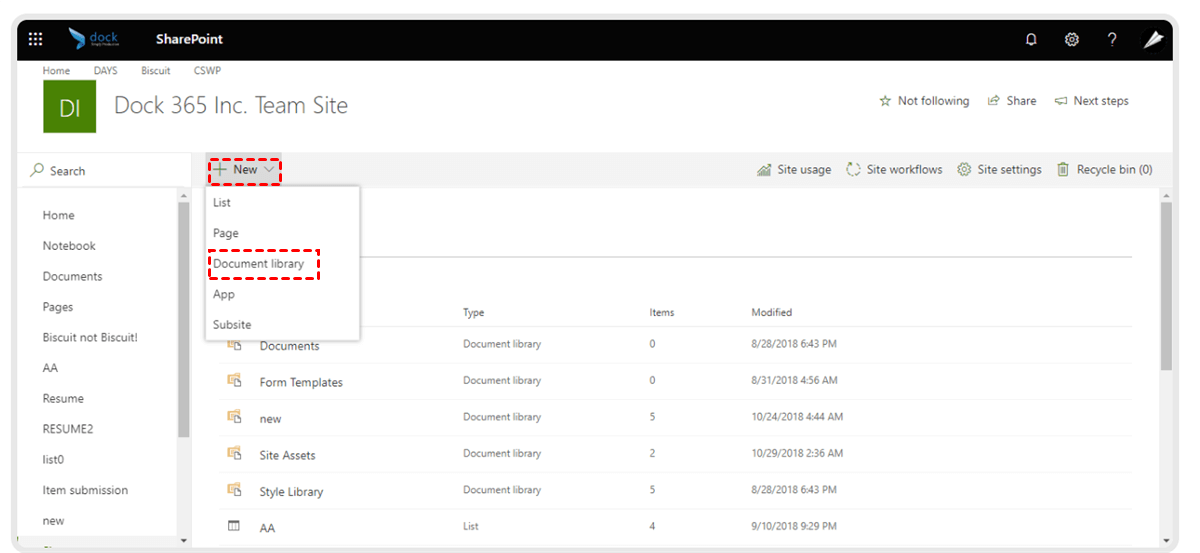The width and height of the screenshot is (1200, 553).
Task: Click the Site Assets library icon
Action: click(x=235, y=454)
